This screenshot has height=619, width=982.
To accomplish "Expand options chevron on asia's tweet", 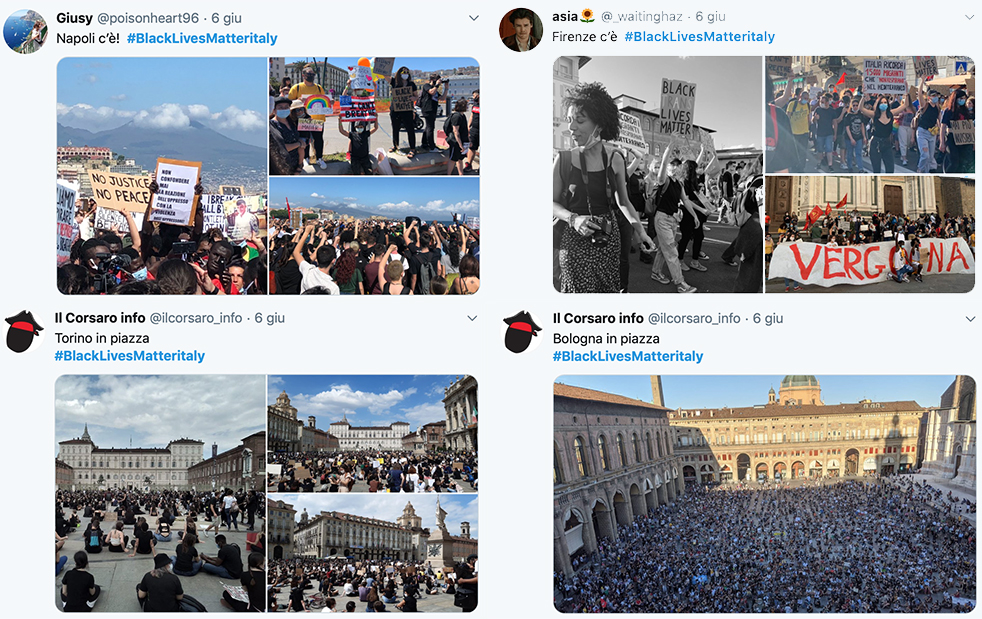I will [971, 17].
